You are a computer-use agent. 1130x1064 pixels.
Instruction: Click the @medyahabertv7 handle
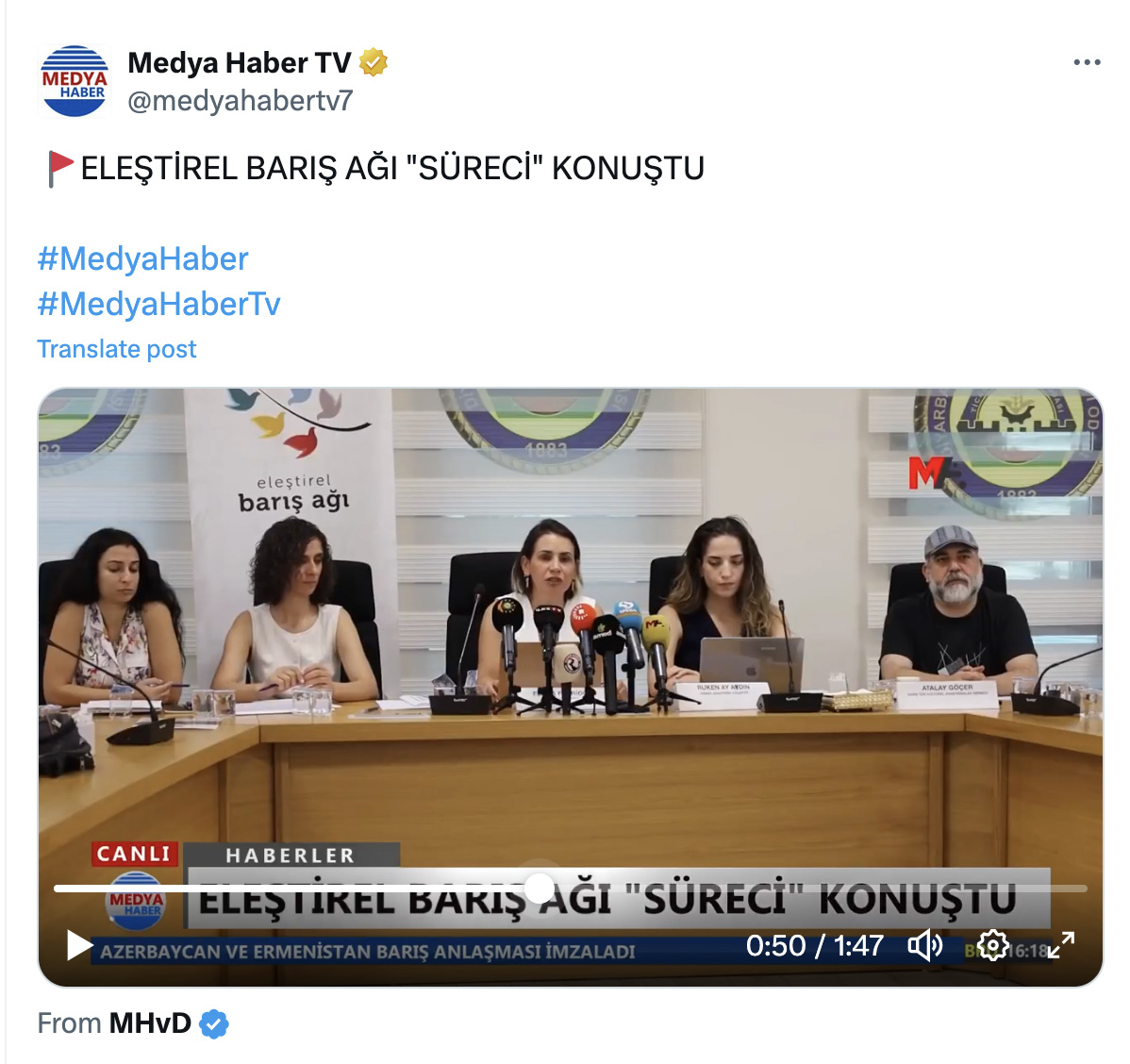240,101
